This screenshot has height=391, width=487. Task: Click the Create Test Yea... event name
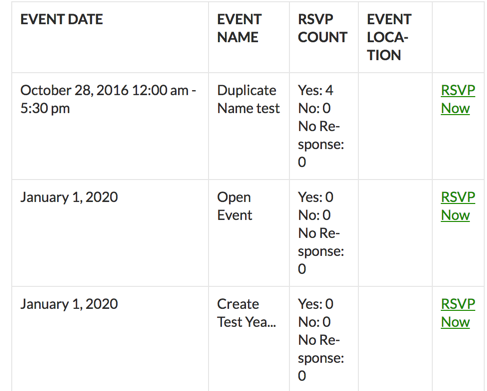pos(247,313)
